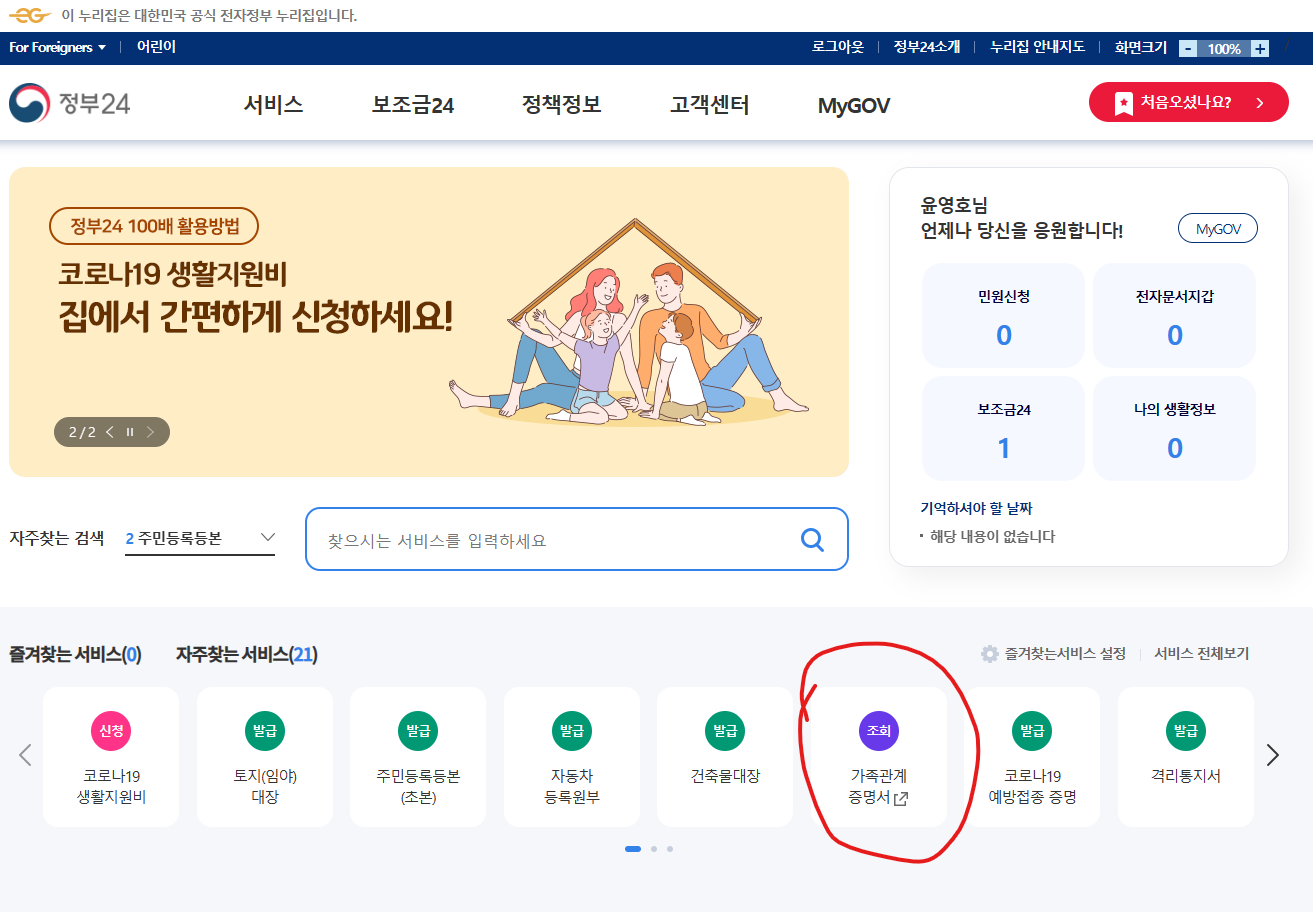Open the 누리집 안내지도 link
1313x913 pixels.
(1037, 47)
